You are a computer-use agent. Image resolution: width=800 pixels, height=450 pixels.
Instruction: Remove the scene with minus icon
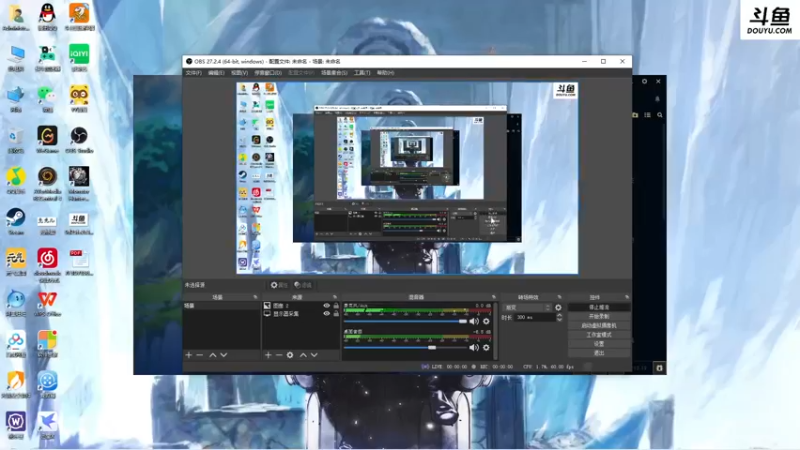(x=199, y=355)
